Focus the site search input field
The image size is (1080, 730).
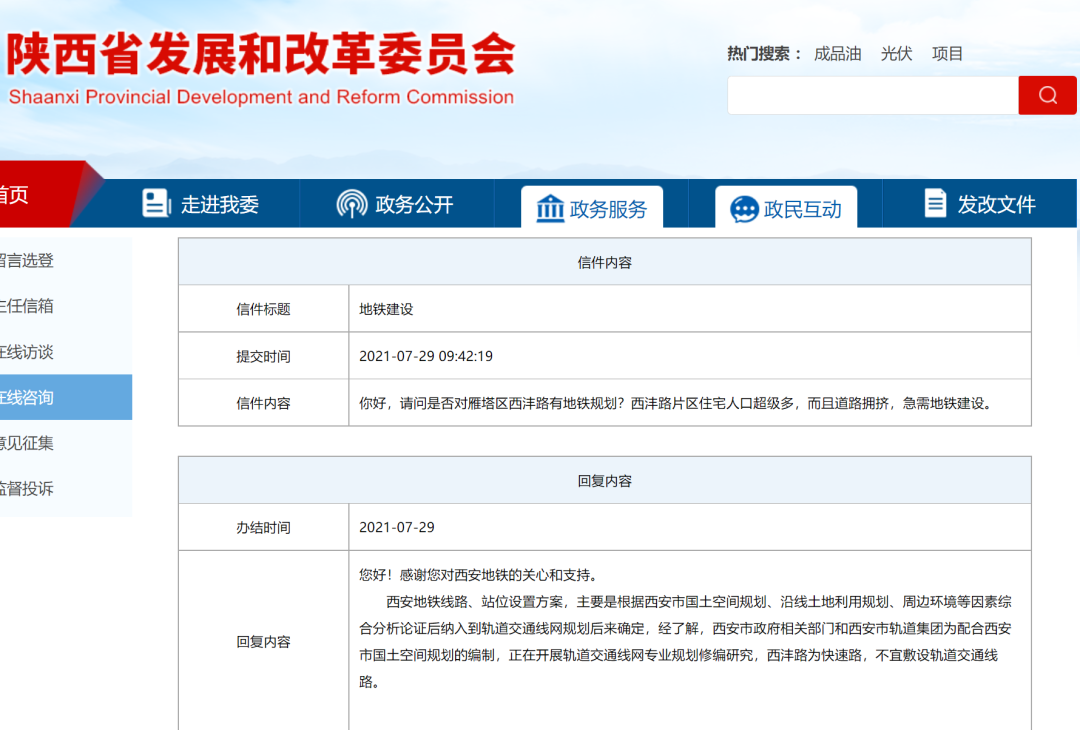point(872,95)
